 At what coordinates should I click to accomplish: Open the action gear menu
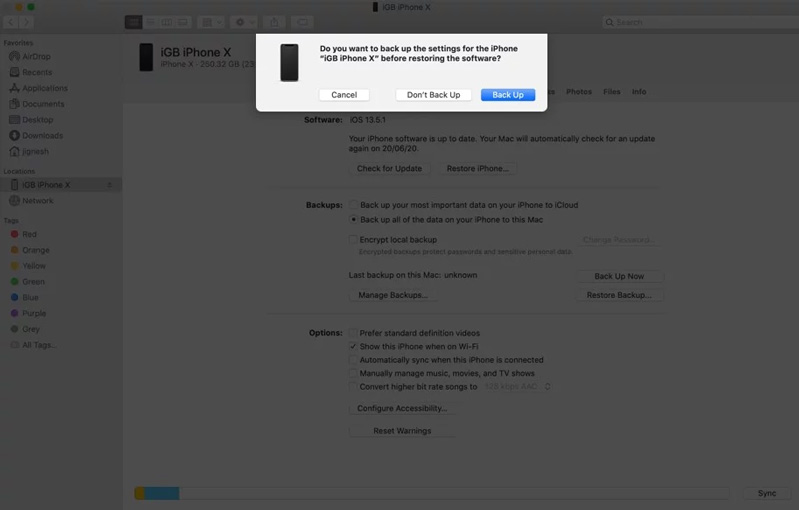click(244, 22)
